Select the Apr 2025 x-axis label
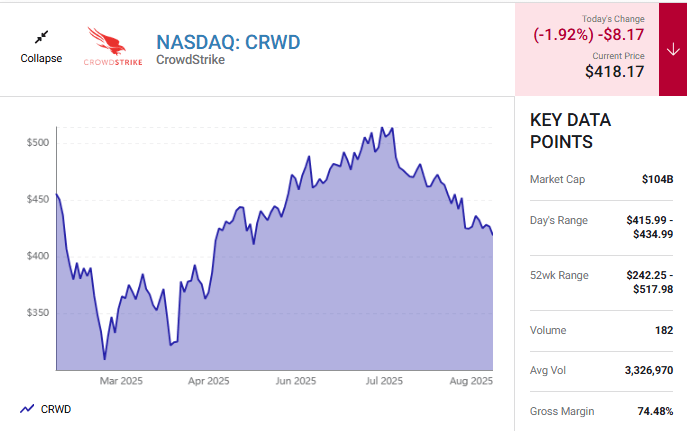 [209, 381]
